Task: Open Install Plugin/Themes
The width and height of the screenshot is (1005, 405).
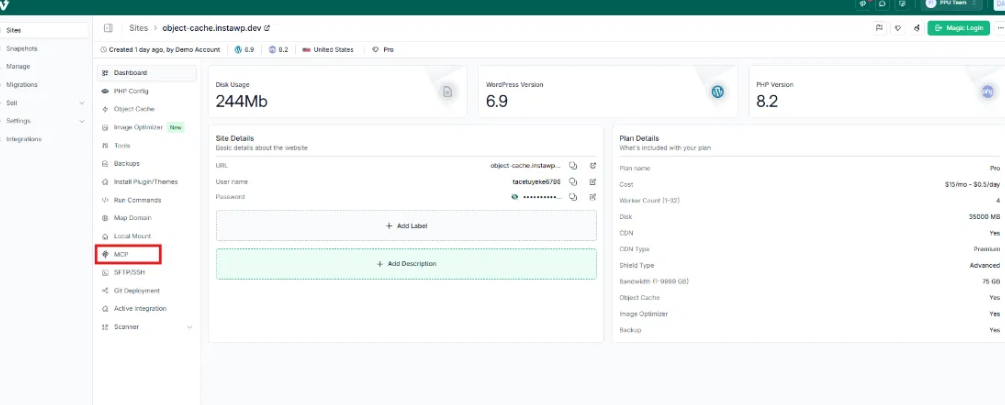Action: click(147, 182)
